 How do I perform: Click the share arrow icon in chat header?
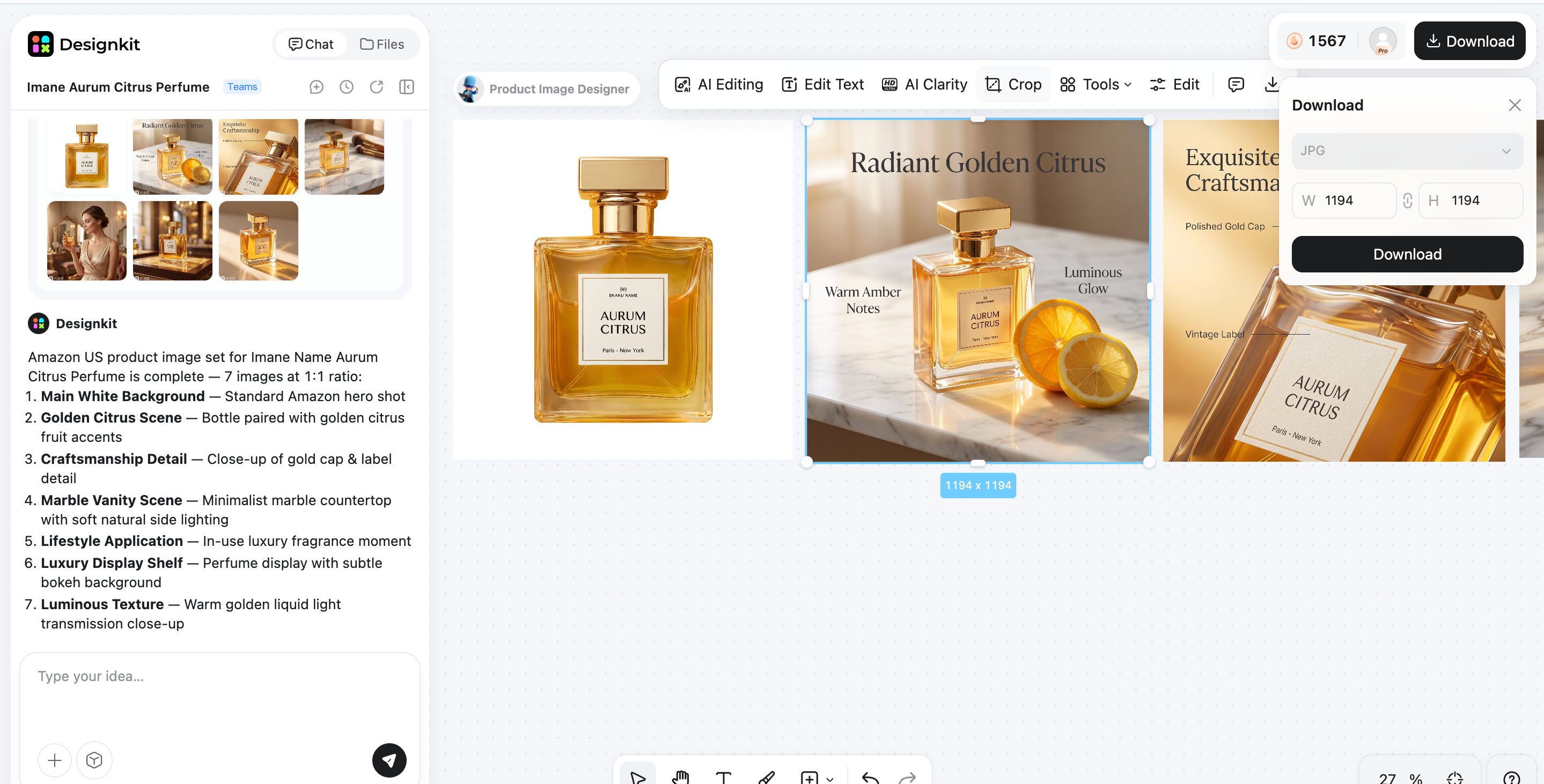pyautogui.click(x=377, y=87)
